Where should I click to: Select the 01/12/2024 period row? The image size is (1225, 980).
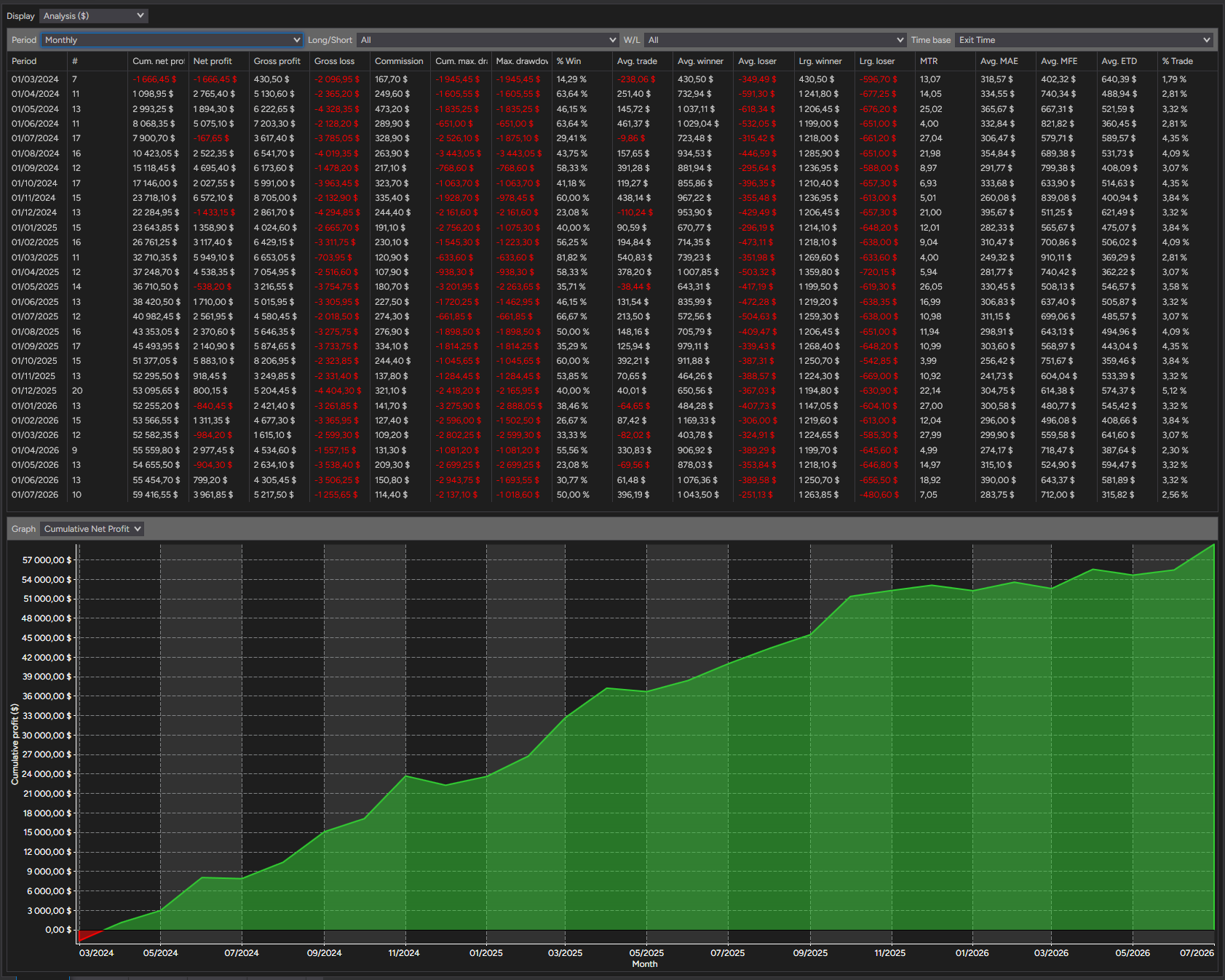click(x=612, y=212)
